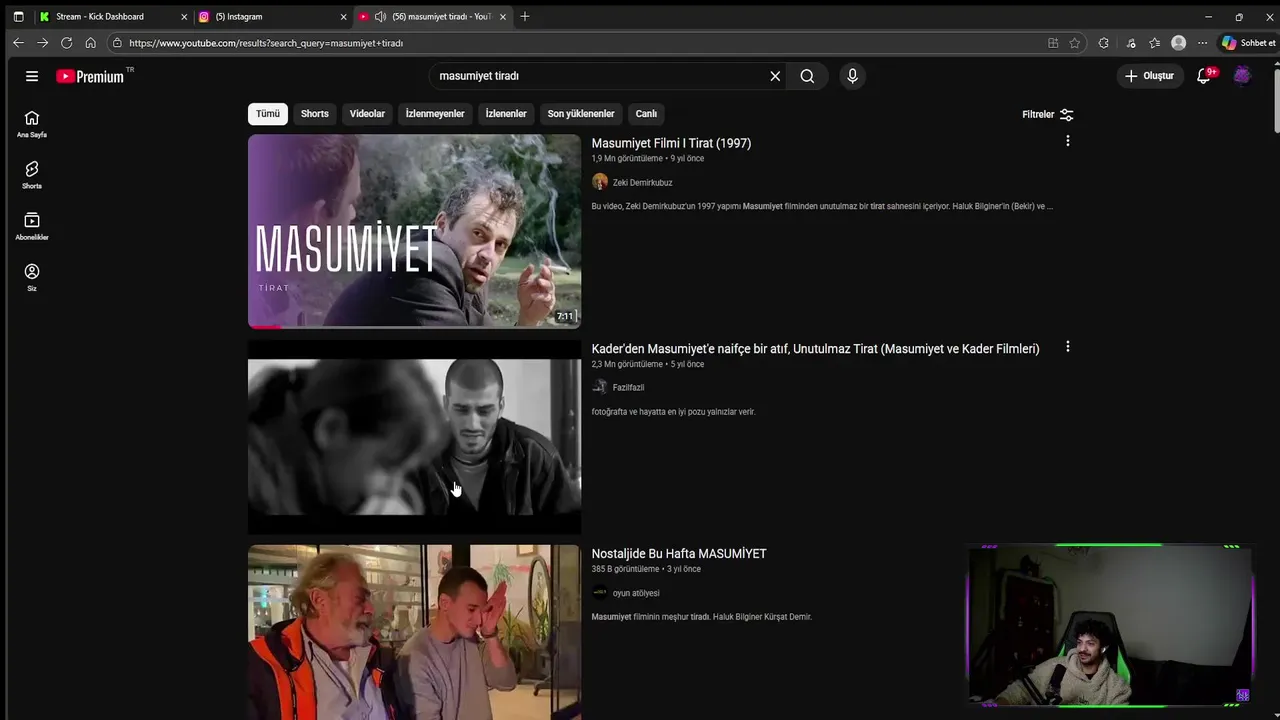Click the oyun atölyesi channel avatar

coord(600,592)
